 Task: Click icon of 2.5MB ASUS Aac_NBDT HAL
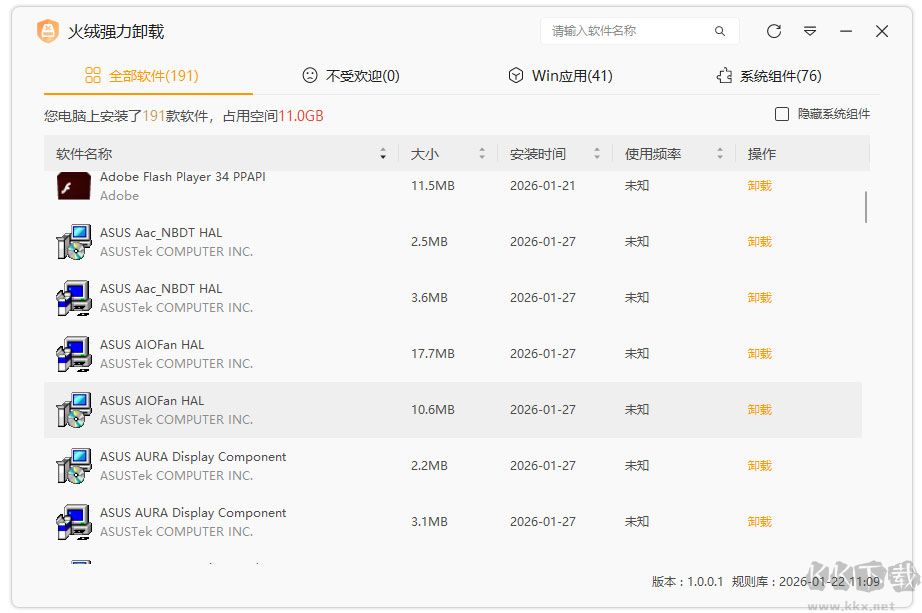(x=74, y=242)
